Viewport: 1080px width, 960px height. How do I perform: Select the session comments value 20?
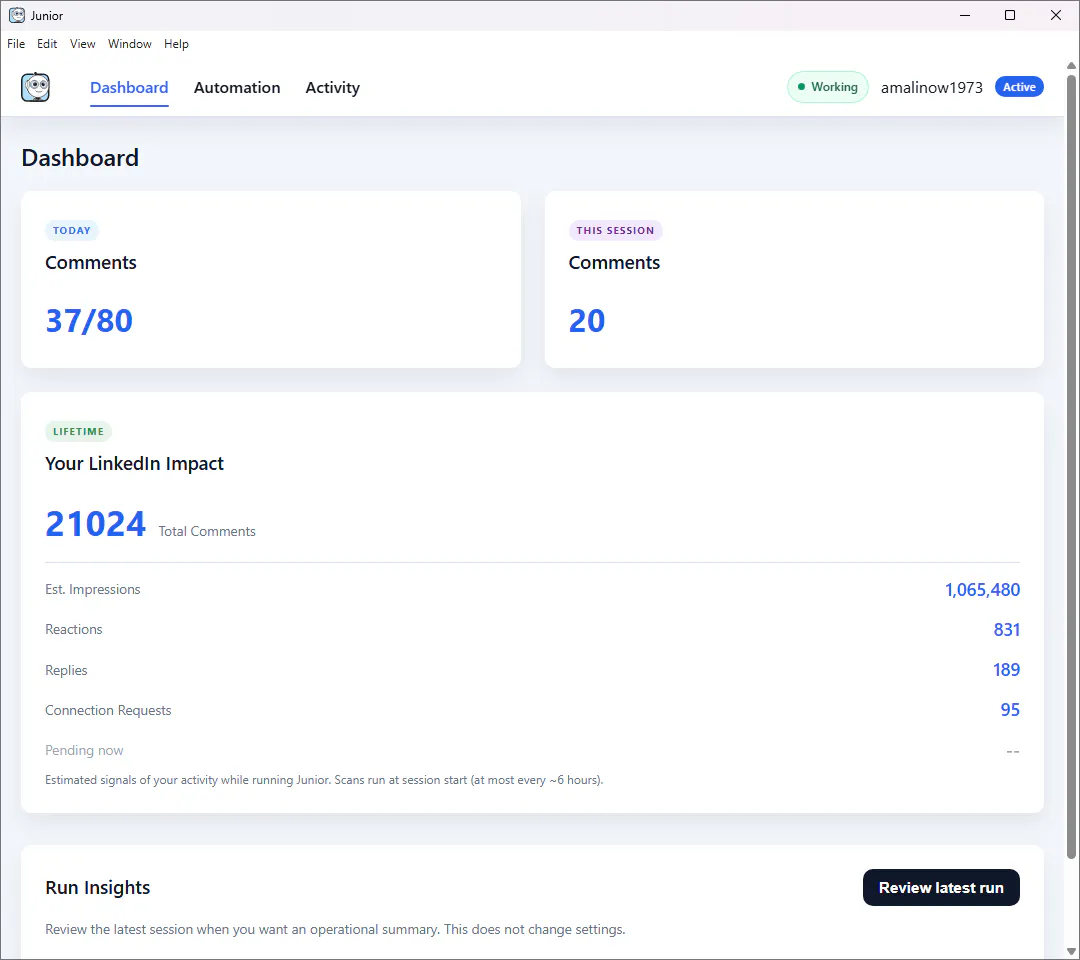pos(587,320)
